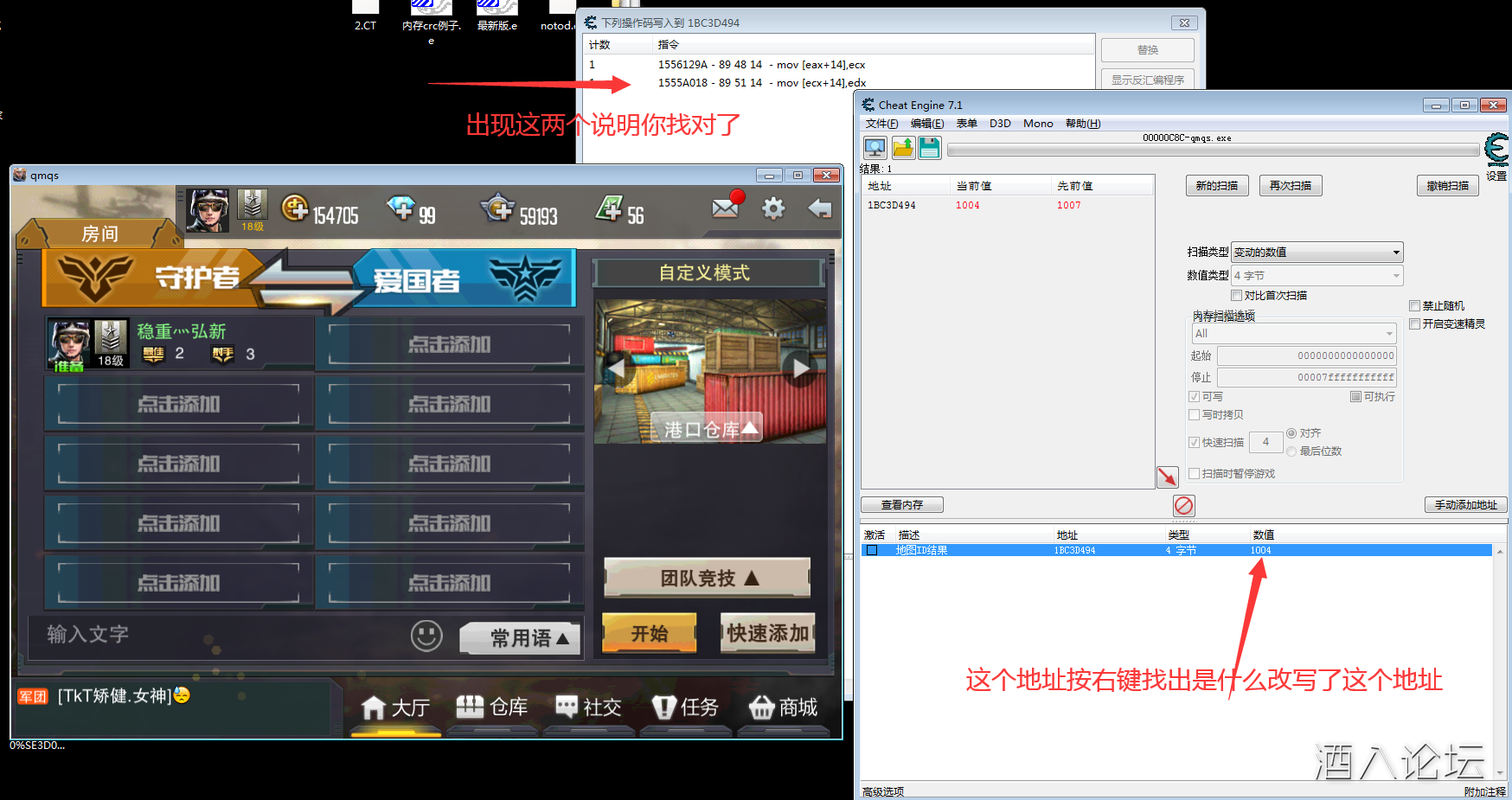Open the emoji smiley face picker
The height and width of the screenshot is (800, 1512).
pos(426,636)
